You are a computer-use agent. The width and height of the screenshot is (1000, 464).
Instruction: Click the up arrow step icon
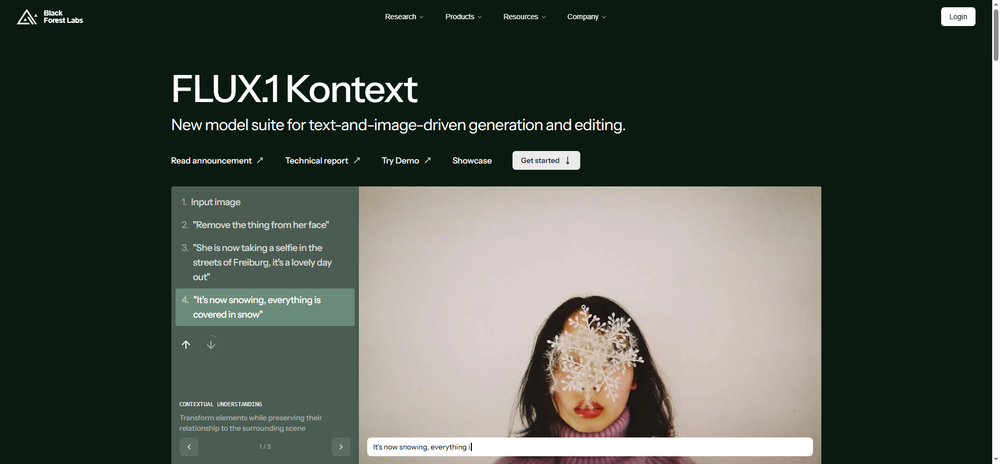coord(186,345)
